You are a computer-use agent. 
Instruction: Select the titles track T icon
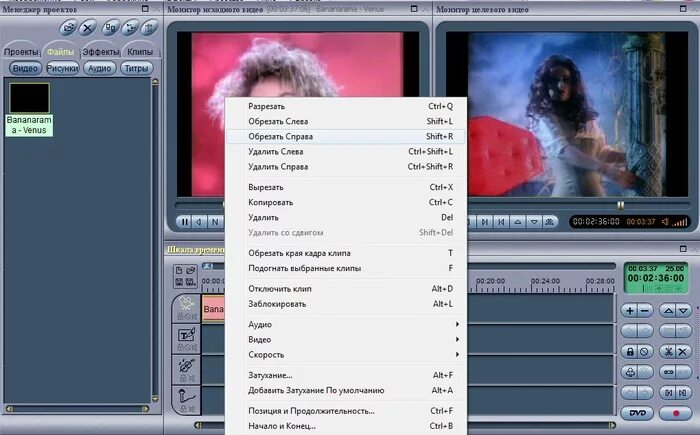click(187, 335)
